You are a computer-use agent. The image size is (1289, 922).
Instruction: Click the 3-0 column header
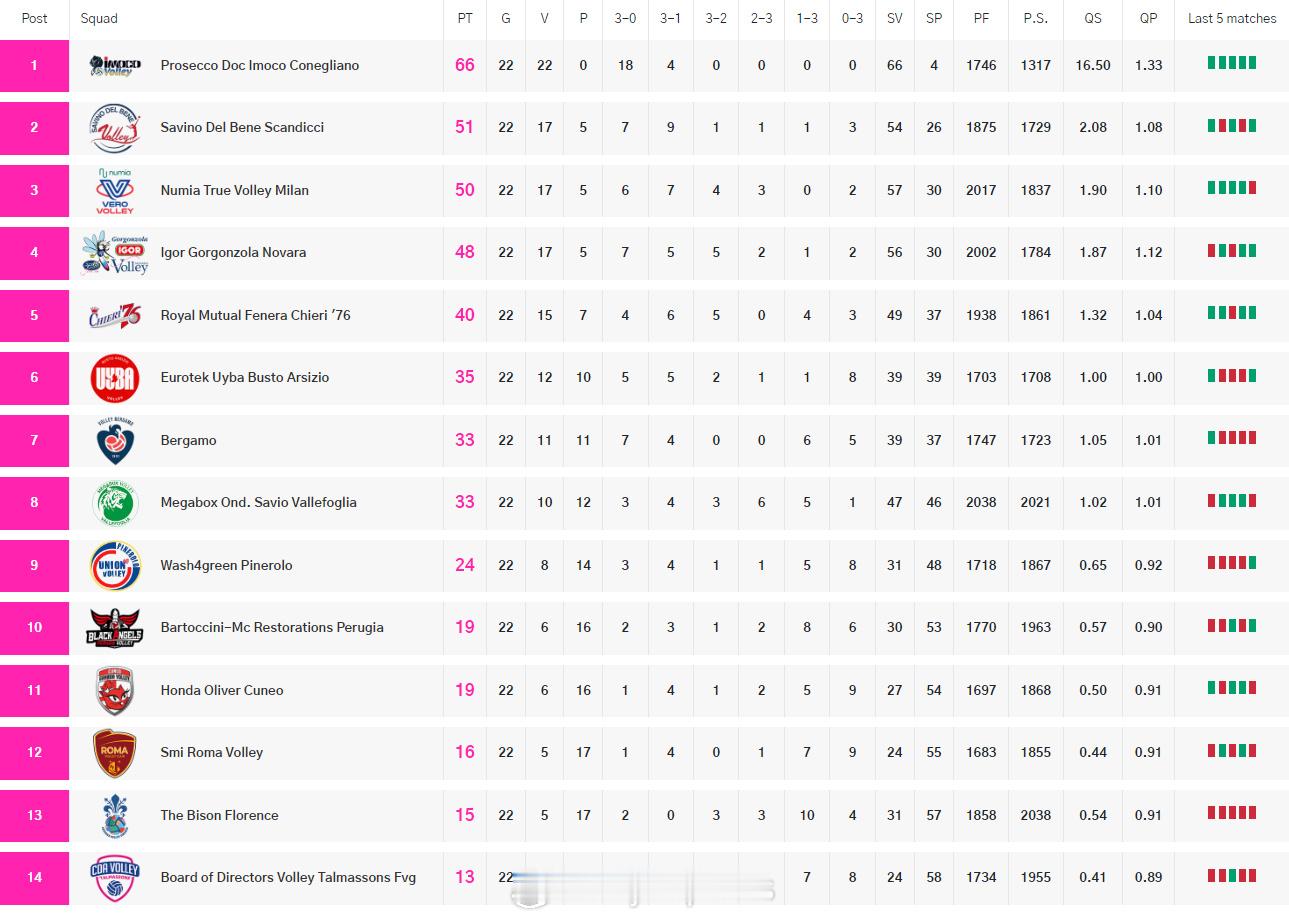(x=625, y=19)
